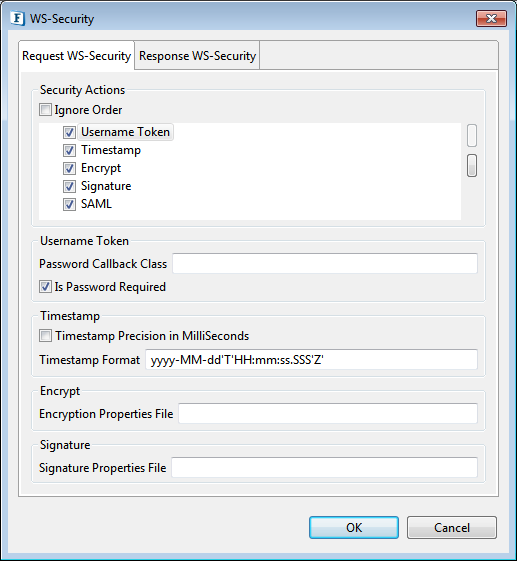Image resolution: width=517 pixels, height=561 pixels.
Task: Click the upper move button beside actions list
Action: (472, 136)
